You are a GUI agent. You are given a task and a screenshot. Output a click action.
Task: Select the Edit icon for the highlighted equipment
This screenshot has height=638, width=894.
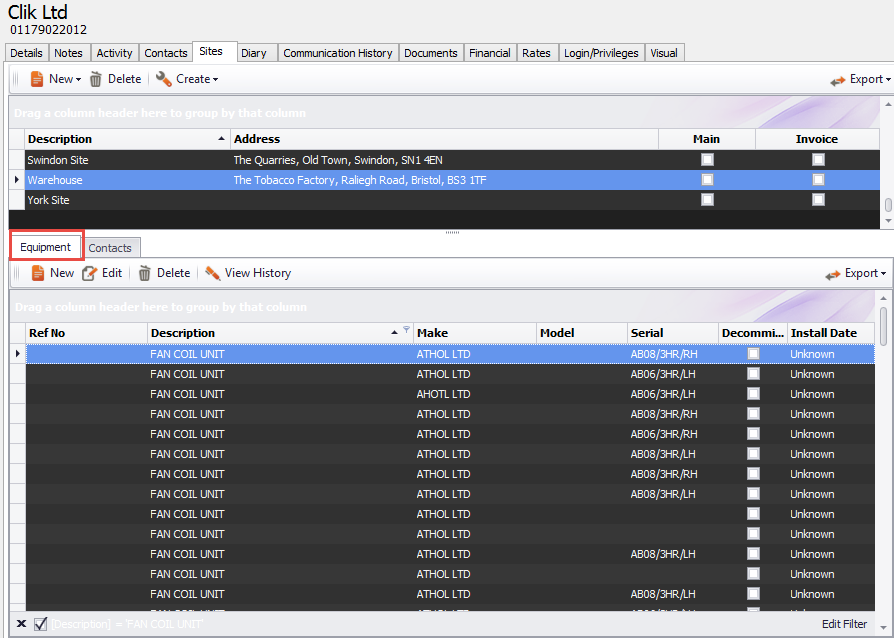[89, 272]
